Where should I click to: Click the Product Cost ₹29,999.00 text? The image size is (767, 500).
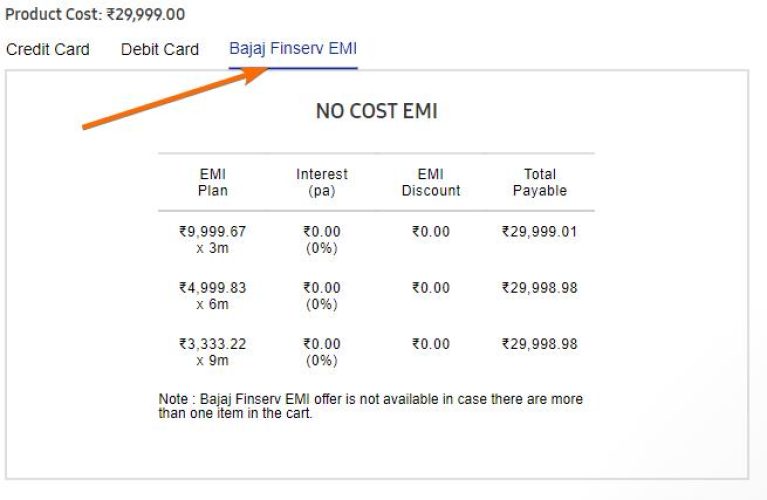tap(95, 16)
